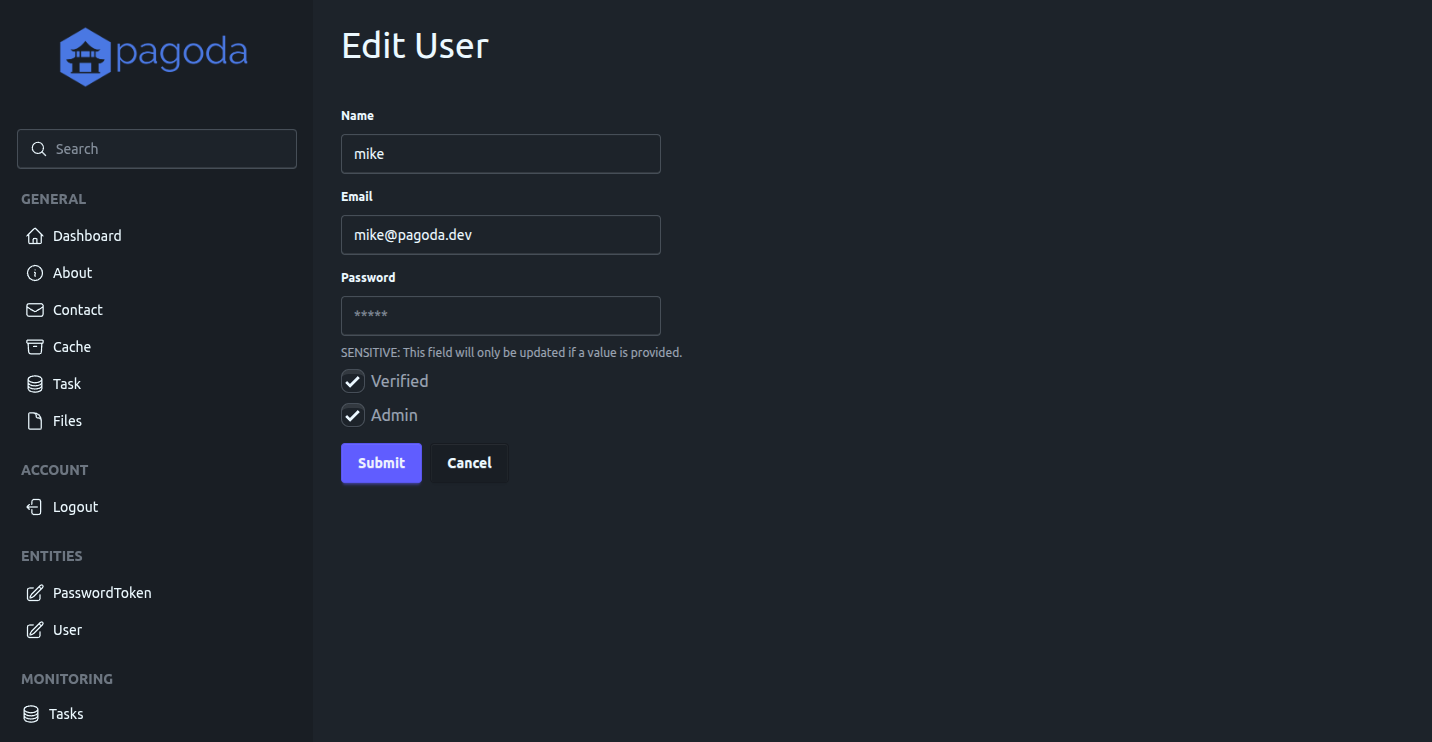Click the Contact envelope icon
The width and height of the screenshot is (1432, 742).
[x=35, y=310]
